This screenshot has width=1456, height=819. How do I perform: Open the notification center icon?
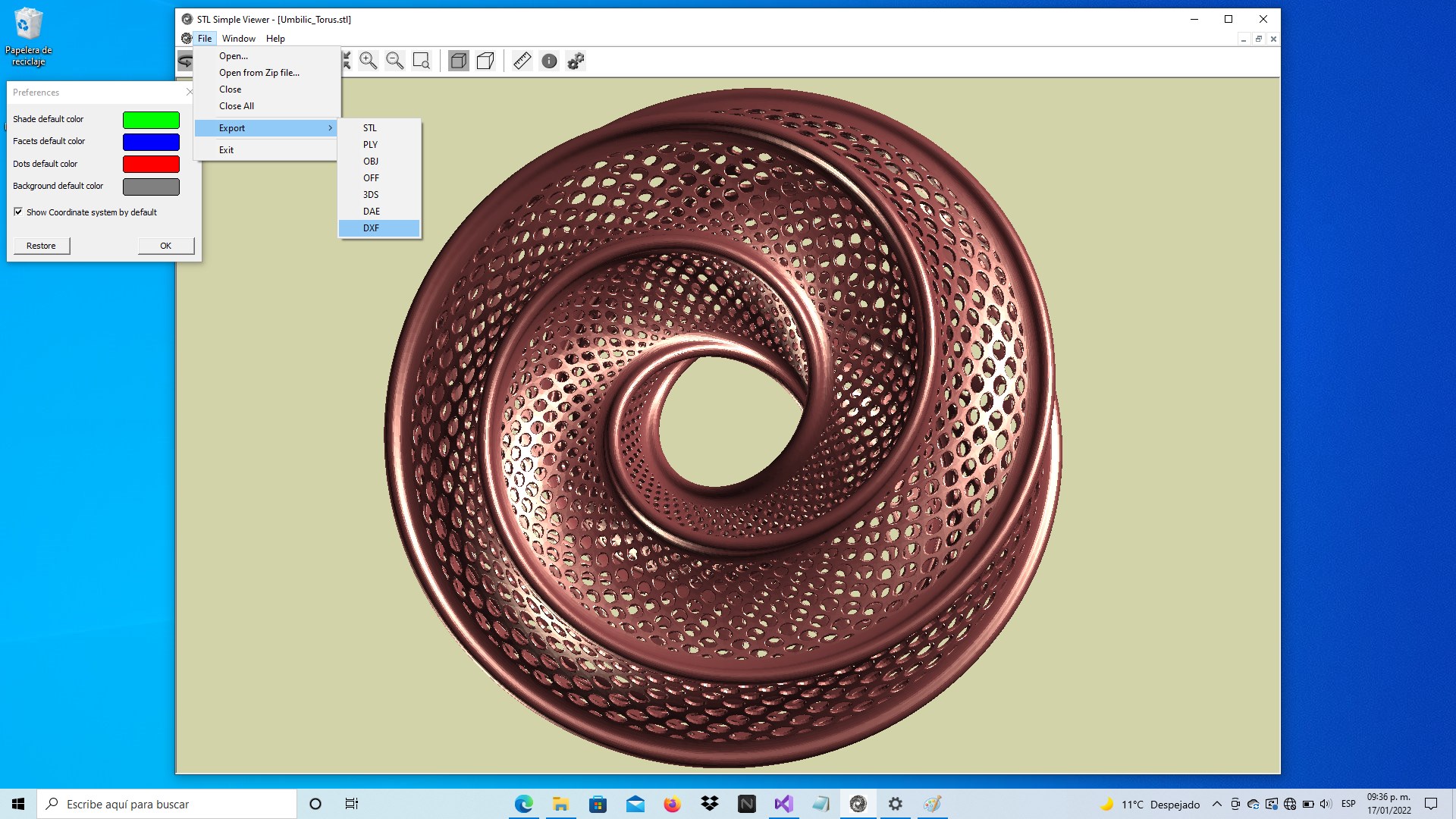point(1431,804)
